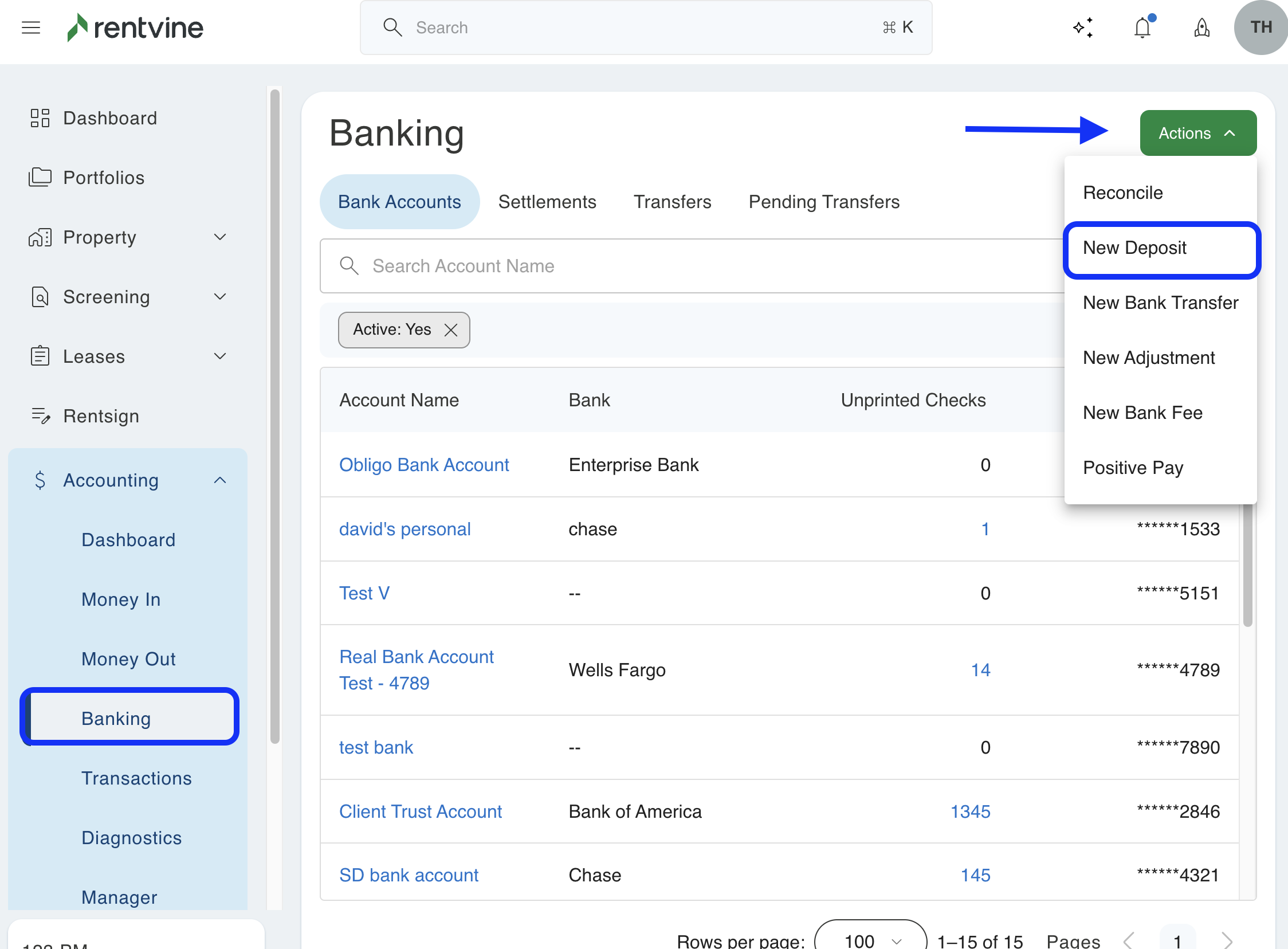The width and height of the screenshot is (1288, 949).
Task: Open the hamburger navigation menu
Action: pyautogui.click(x=31, y=28)
